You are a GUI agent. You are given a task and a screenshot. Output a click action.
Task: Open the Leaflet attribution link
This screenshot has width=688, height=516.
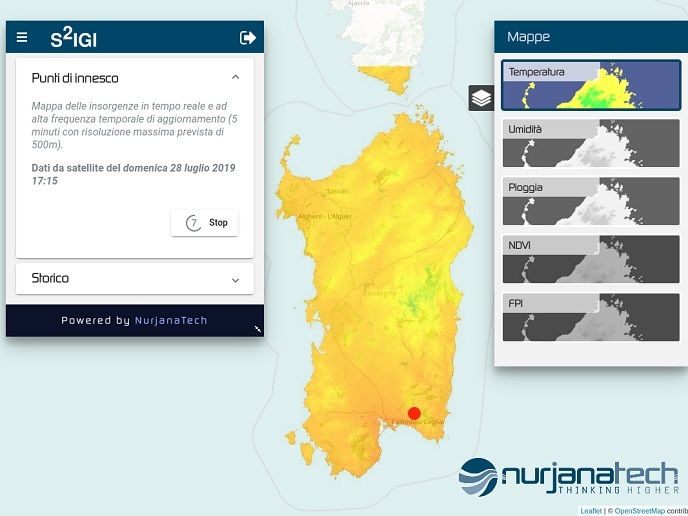(x=591, y=511)
